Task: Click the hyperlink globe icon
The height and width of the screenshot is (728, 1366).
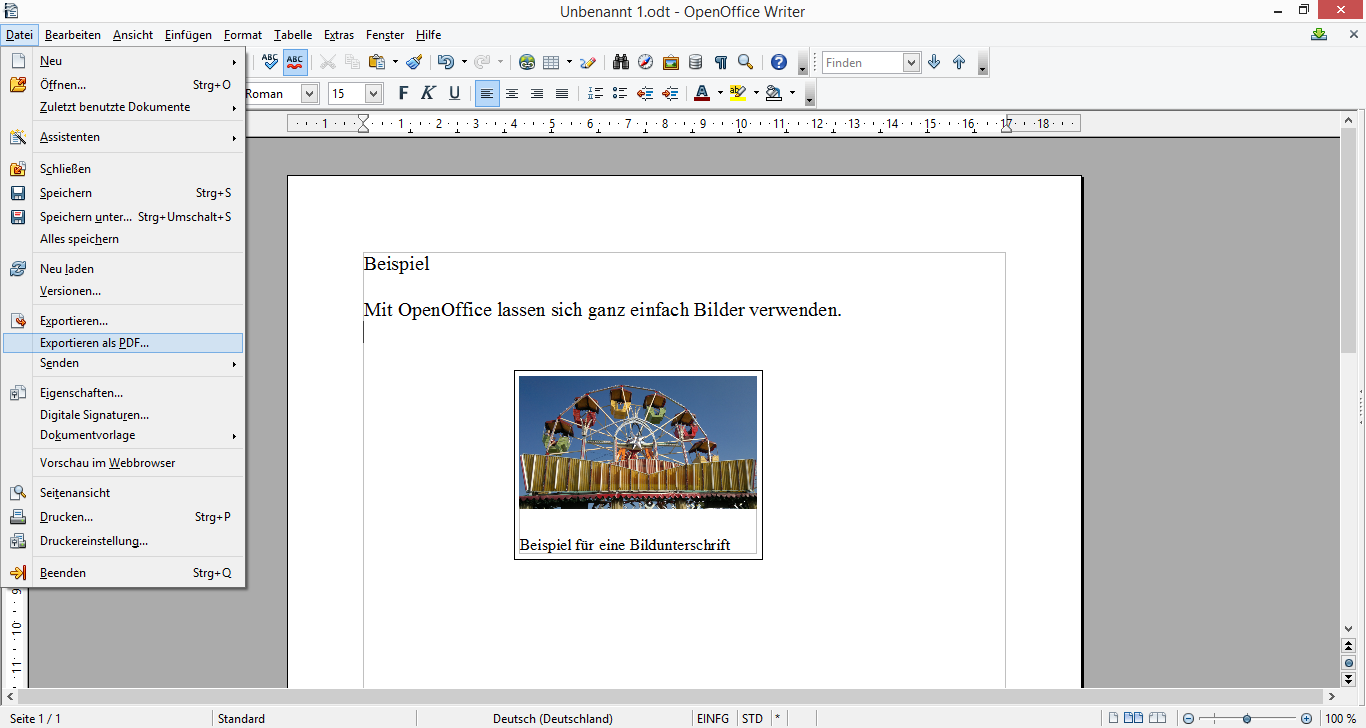Action: (527, 62)
